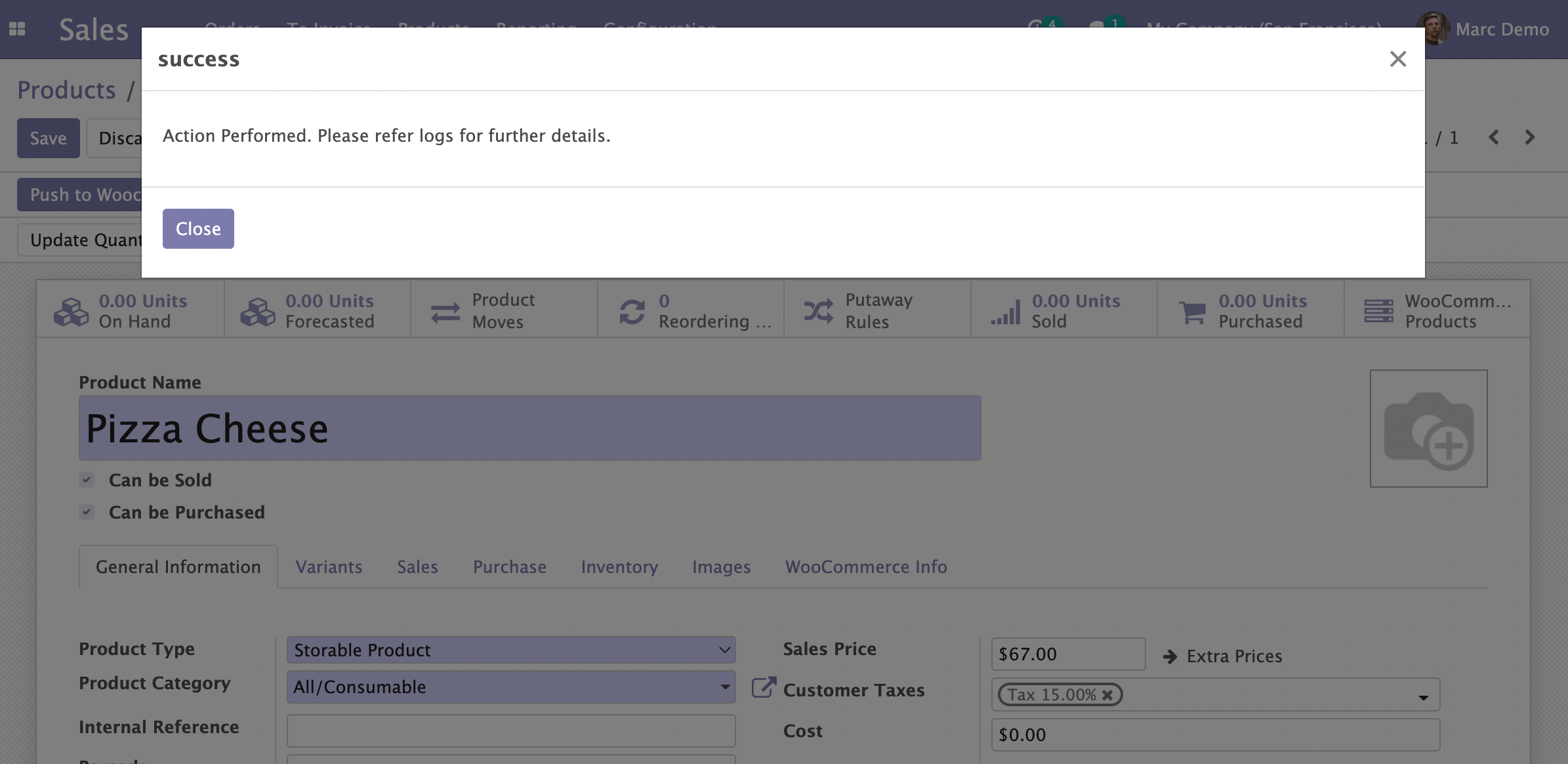Screen dimensions: 1568x764
Task: Open the Product Category dropdown
Action: point(724,687)
